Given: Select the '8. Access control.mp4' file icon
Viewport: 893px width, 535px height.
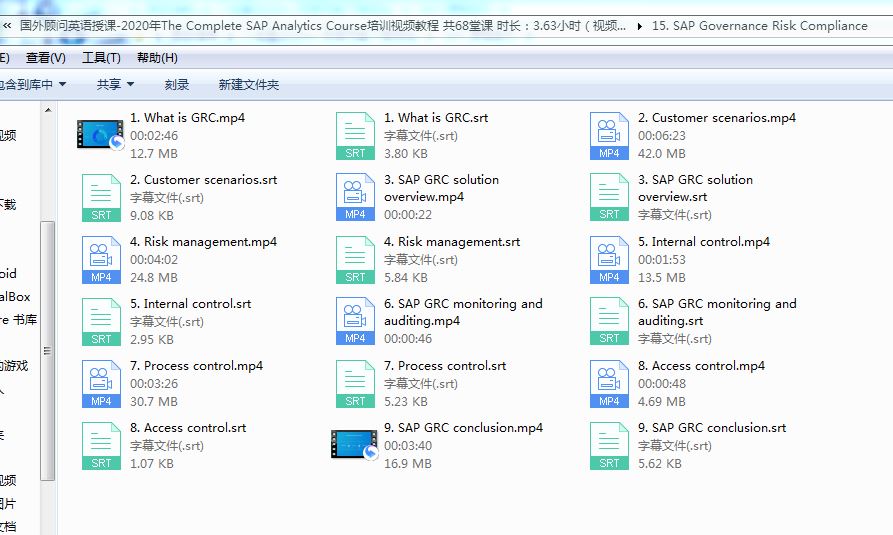Looking at the screenshot, I should coord(609,384).
